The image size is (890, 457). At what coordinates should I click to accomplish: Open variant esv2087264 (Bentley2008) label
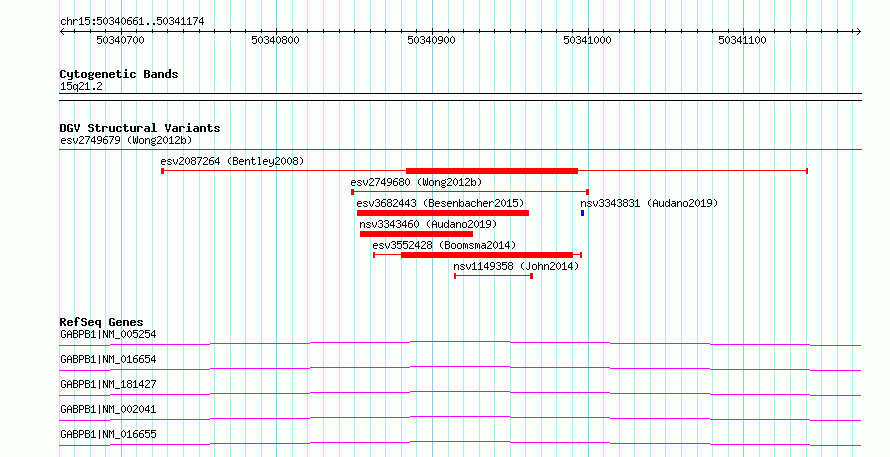point(232,161)
